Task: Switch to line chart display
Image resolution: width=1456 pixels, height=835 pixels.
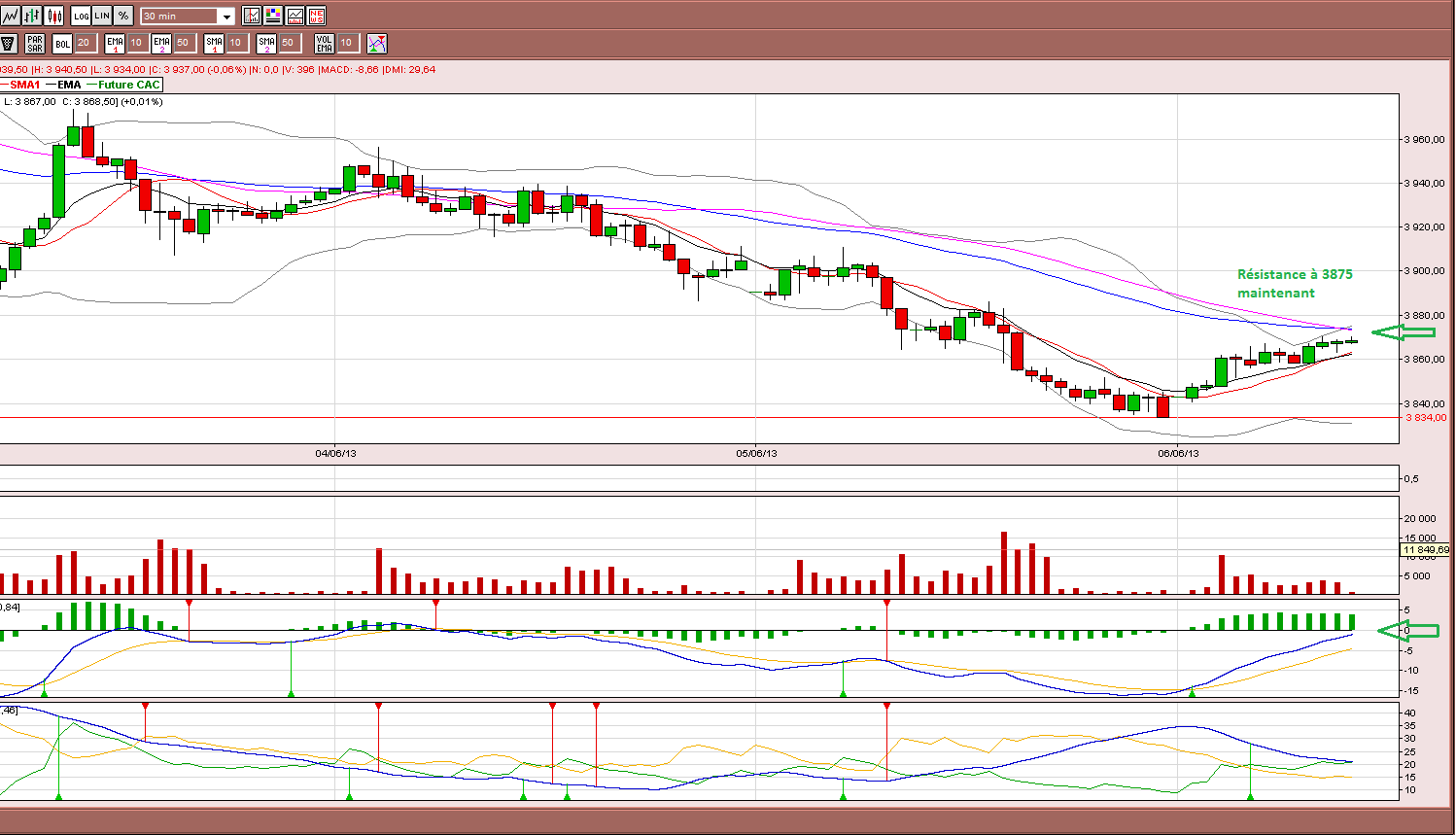Action: pos(10,16)
